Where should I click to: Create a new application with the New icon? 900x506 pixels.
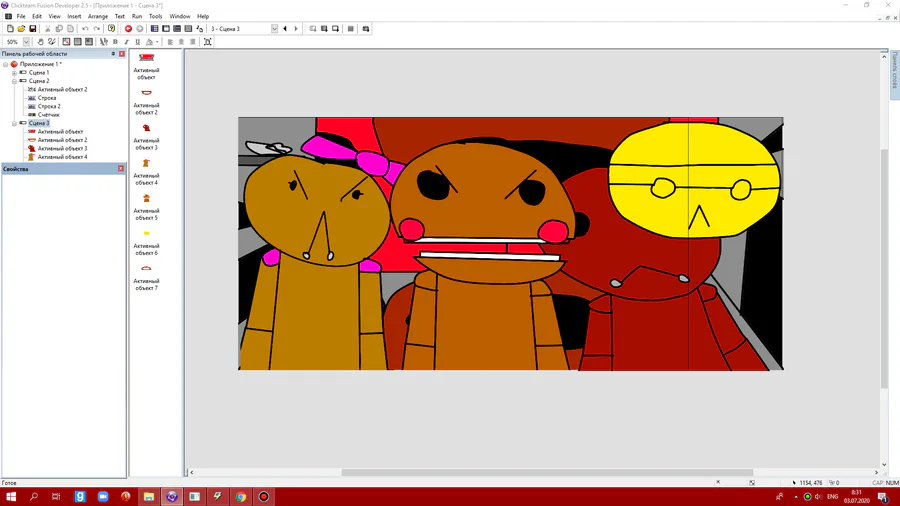[x=10, y=29]
